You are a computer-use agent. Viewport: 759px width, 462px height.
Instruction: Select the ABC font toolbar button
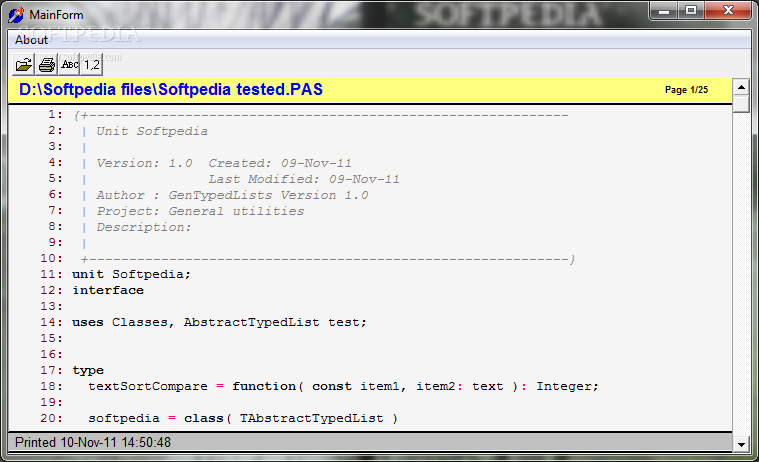click(70, 64)
